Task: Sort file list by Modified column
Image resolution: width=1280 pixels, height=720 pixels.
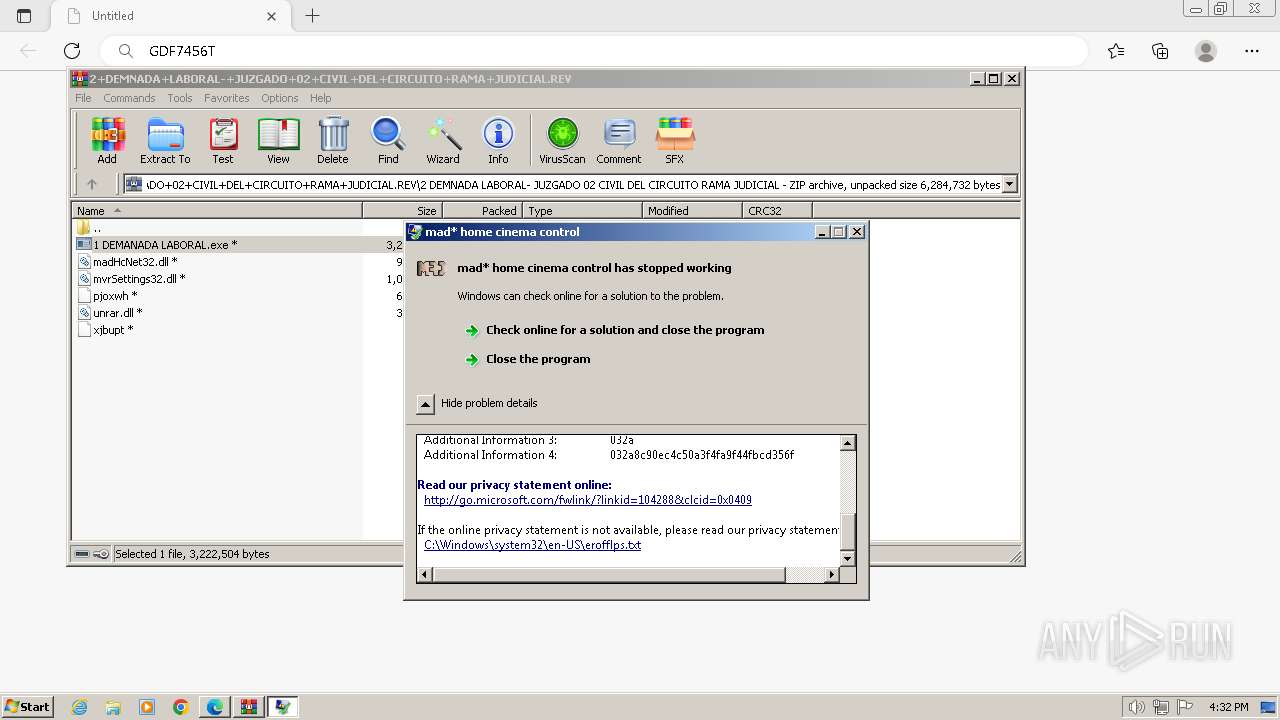Action: click(x=692, y=210)
